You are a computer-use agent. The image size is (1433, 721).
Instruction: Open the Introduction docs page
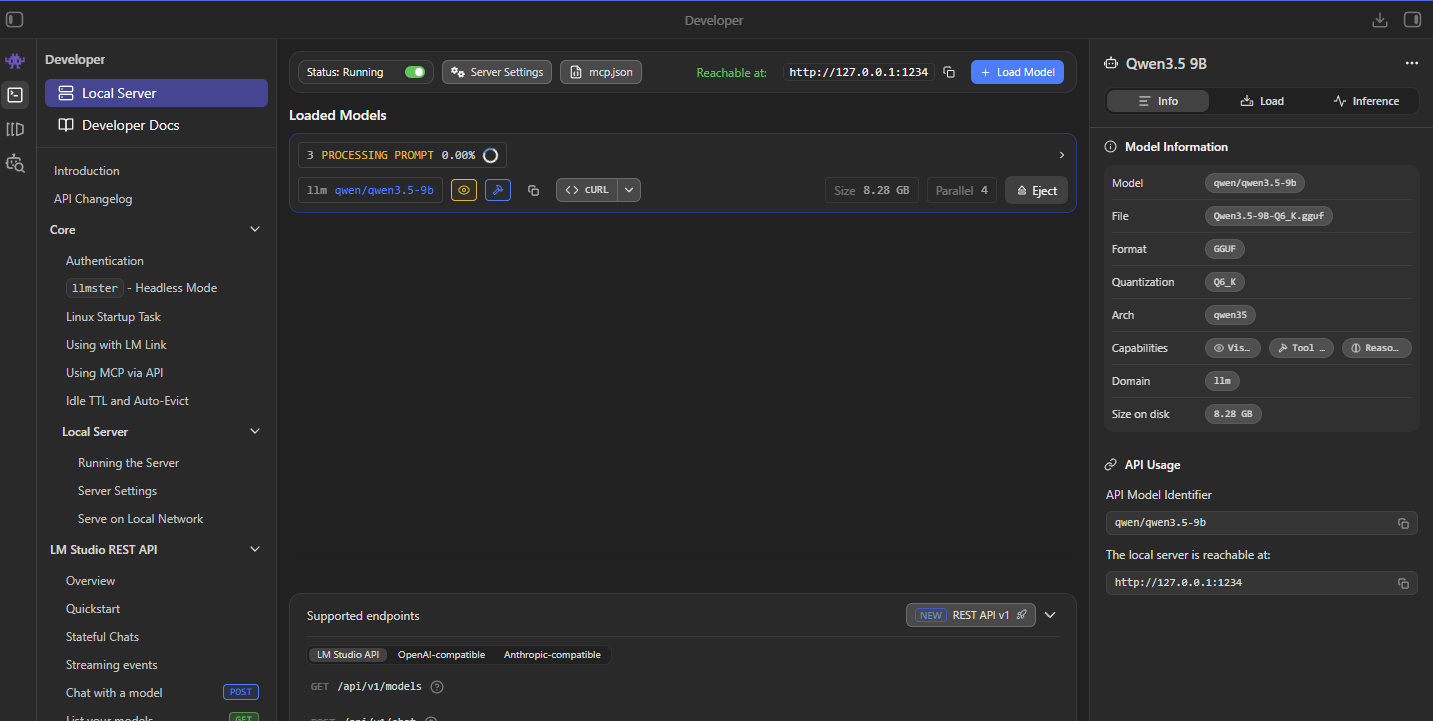(x=87, y=171)
